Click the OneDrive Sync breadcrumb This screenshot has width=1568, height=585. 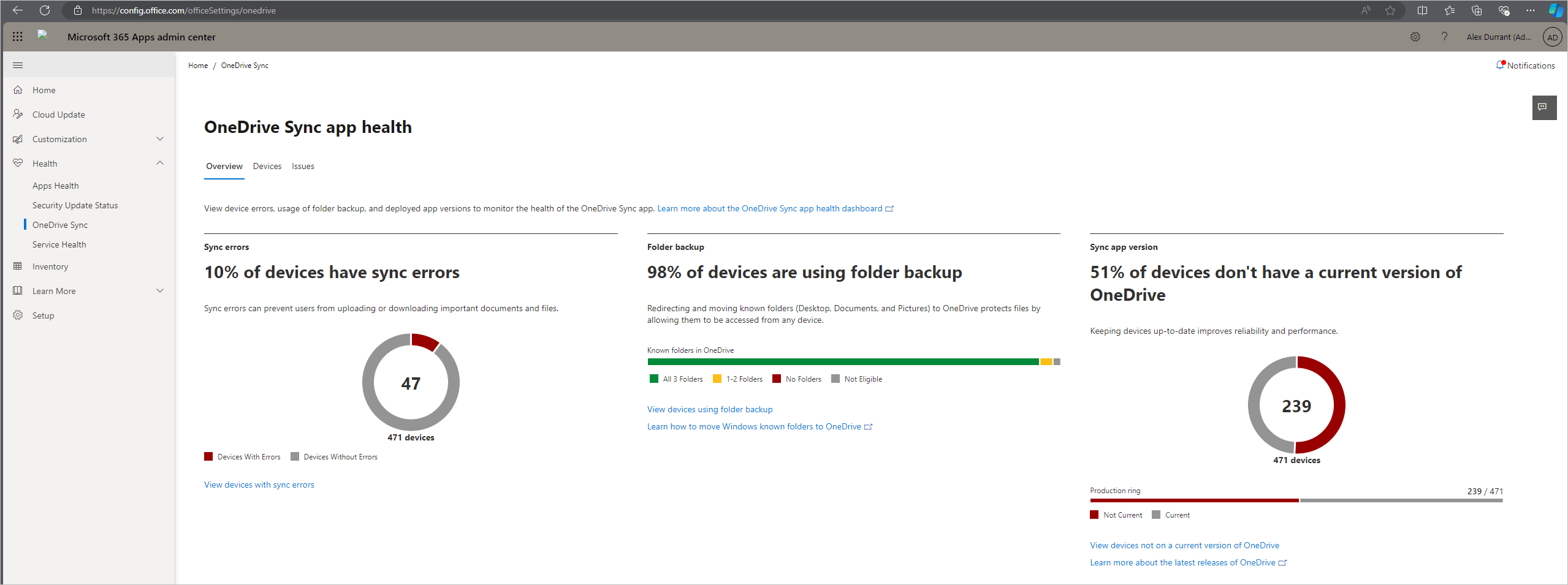pos(245,66)
